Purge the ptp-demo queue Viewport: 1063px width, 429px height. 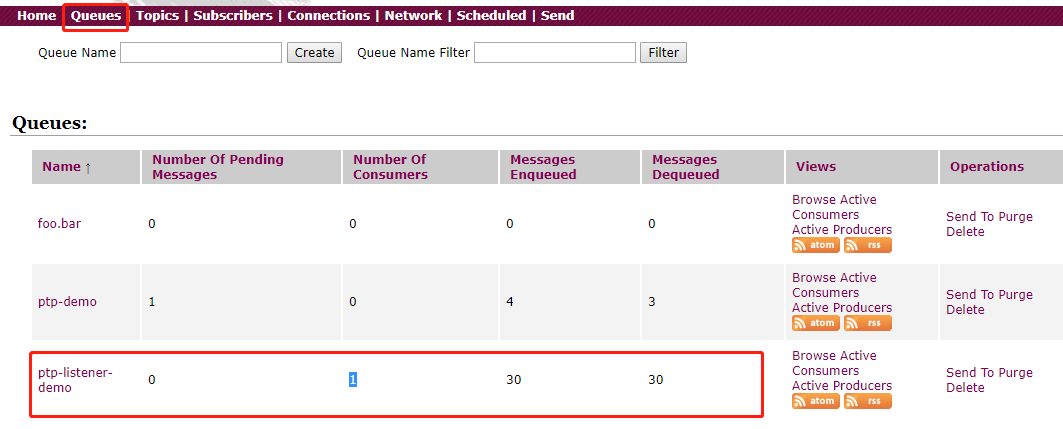pos(1015,295)
